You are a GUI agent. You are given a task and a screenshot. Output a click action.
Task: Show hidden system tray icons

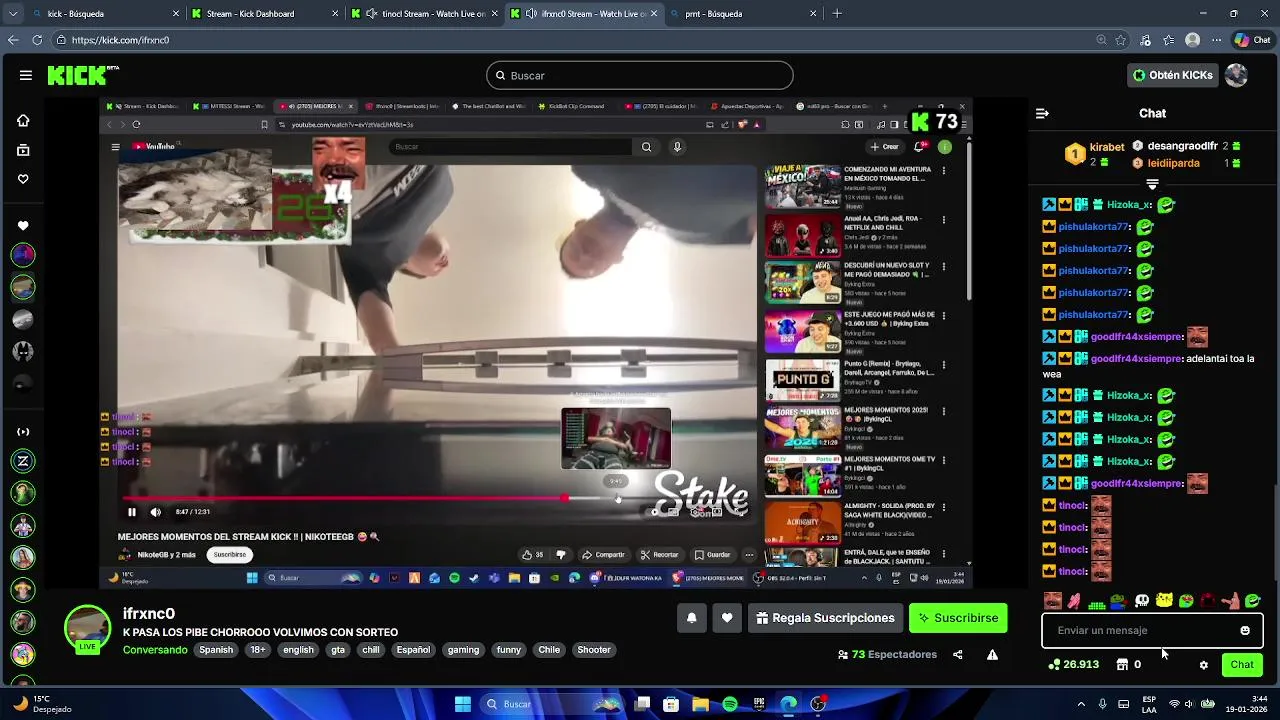[1081, 704]
